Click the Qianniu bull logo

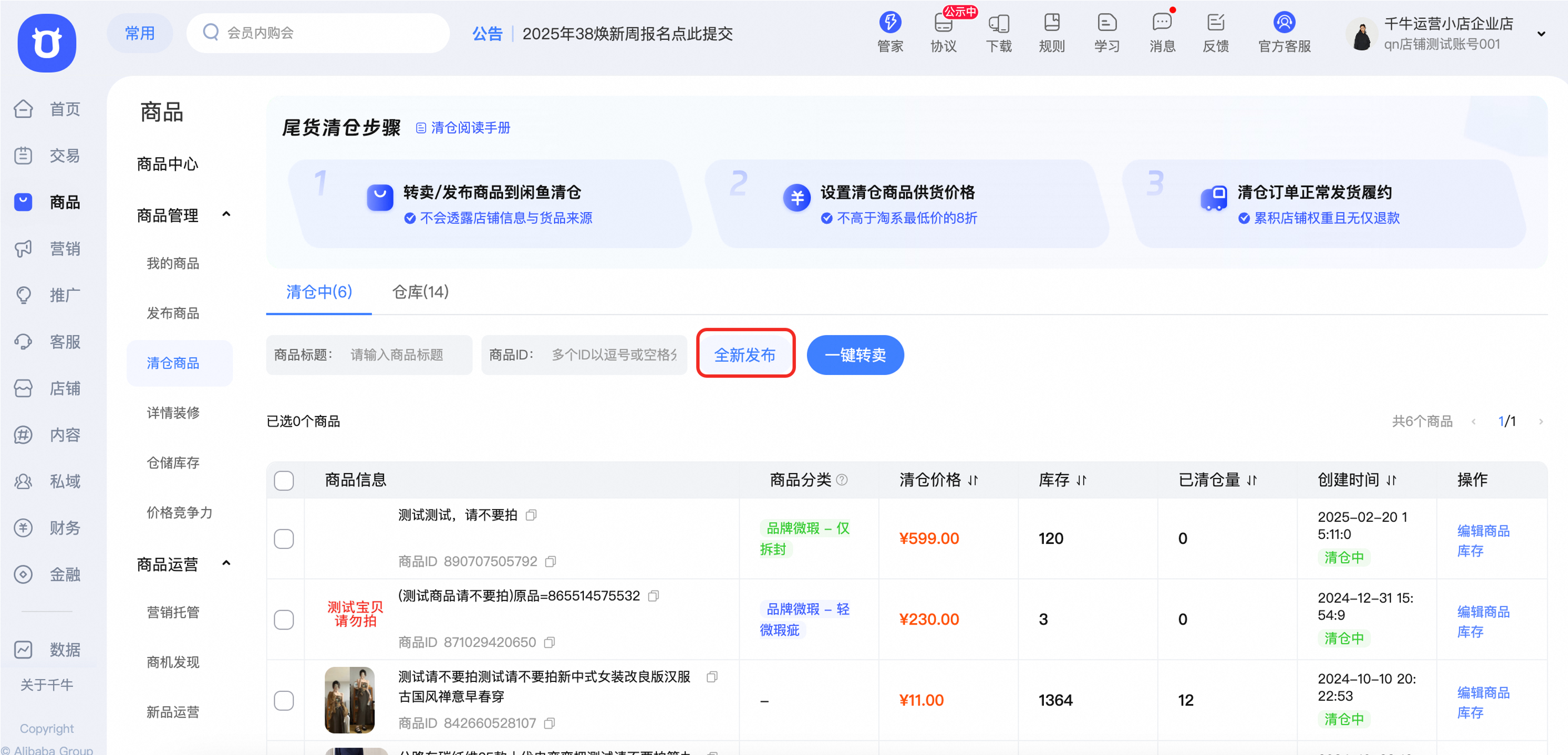tap(47, 43)
